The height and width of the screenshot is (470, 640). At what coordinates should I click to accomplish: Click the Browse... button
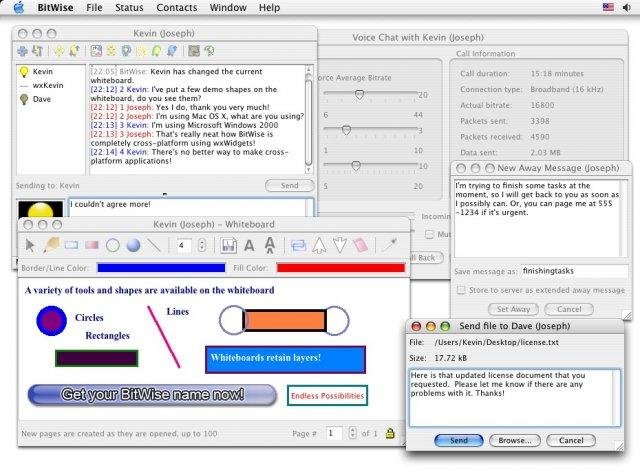pos(515,440)
